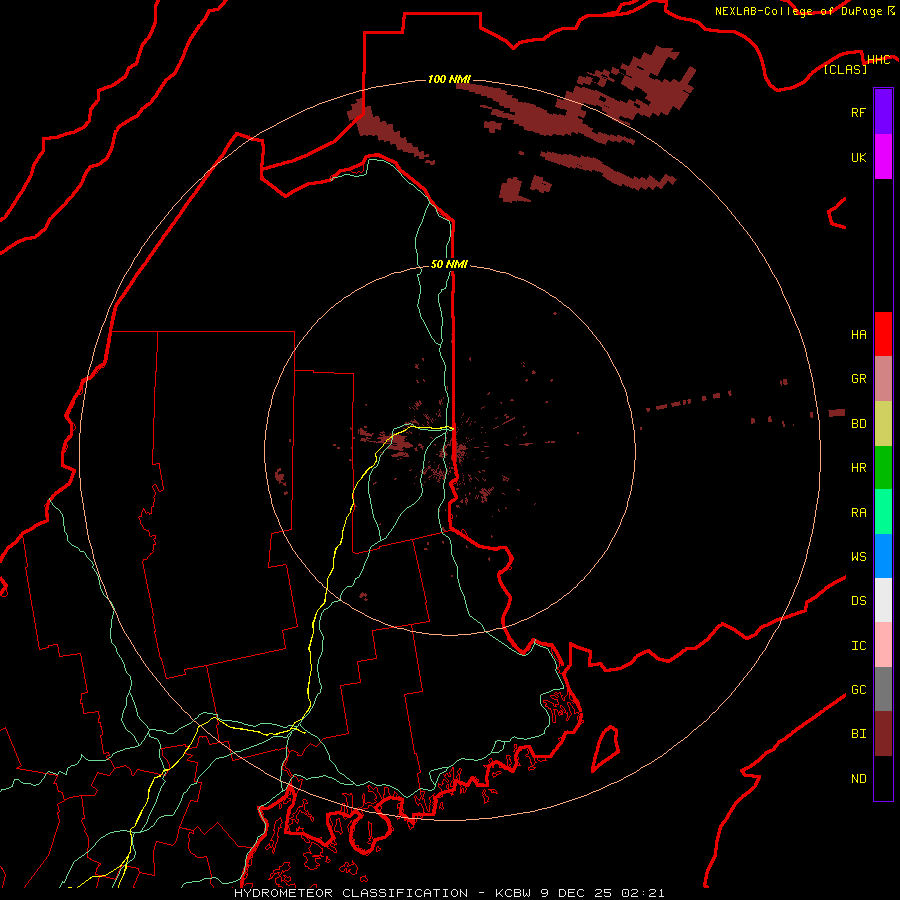
Task: Click the 50 NMI range ring label
Action: pos(449,264)
